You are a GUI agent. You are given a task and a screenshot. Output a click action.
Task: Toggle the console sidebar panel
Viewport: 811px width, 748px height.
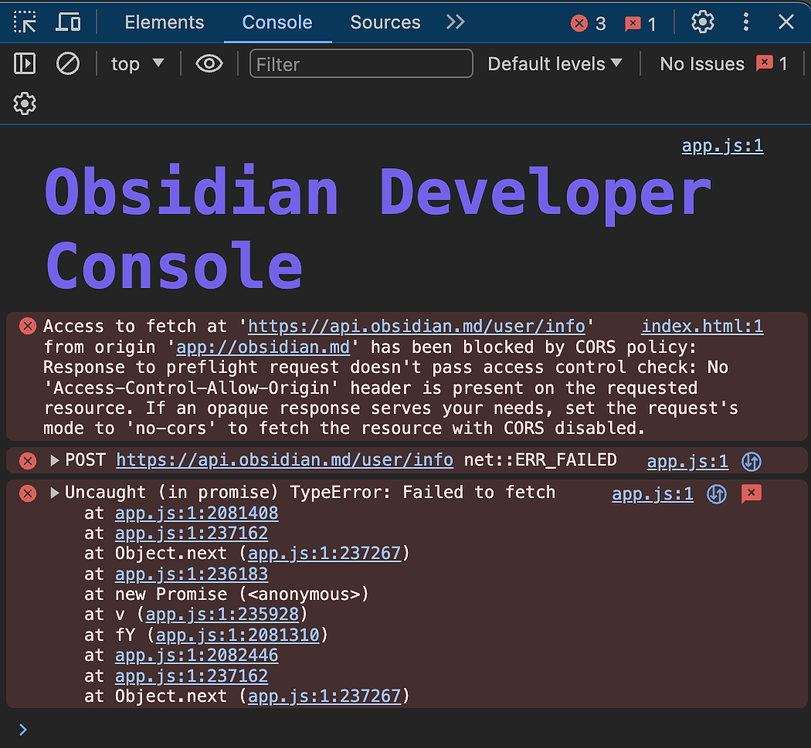pyautogui.click(x=24, y=63)
